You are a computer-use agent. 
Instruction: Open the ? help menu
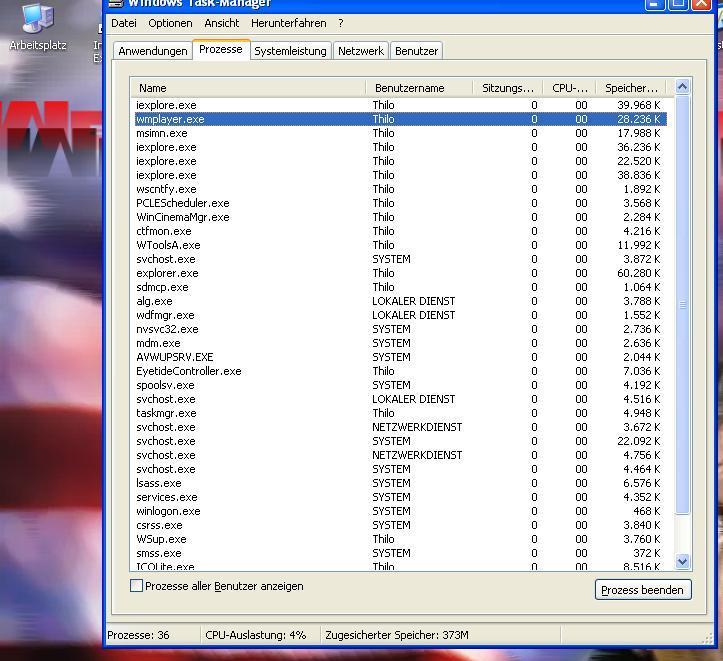pyautogui.click(x=340, y=23)
